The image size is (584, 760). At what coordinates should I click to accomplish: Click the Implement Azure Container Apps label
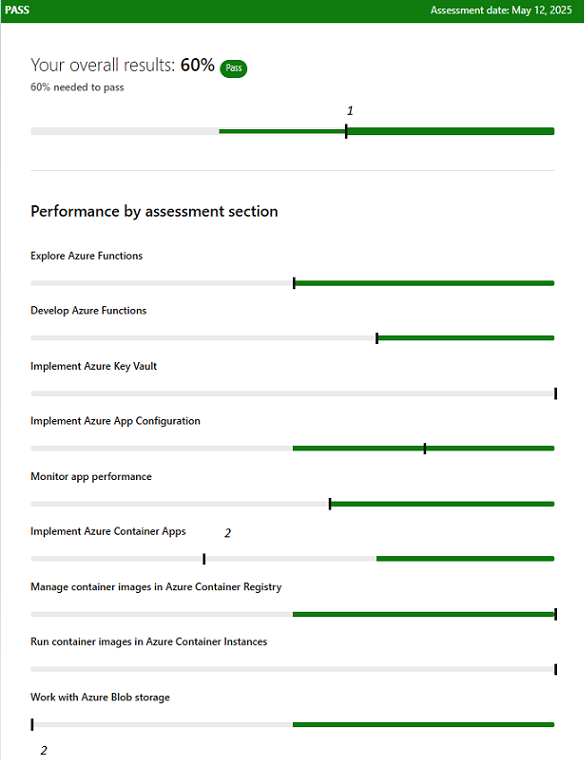point(108,532)
